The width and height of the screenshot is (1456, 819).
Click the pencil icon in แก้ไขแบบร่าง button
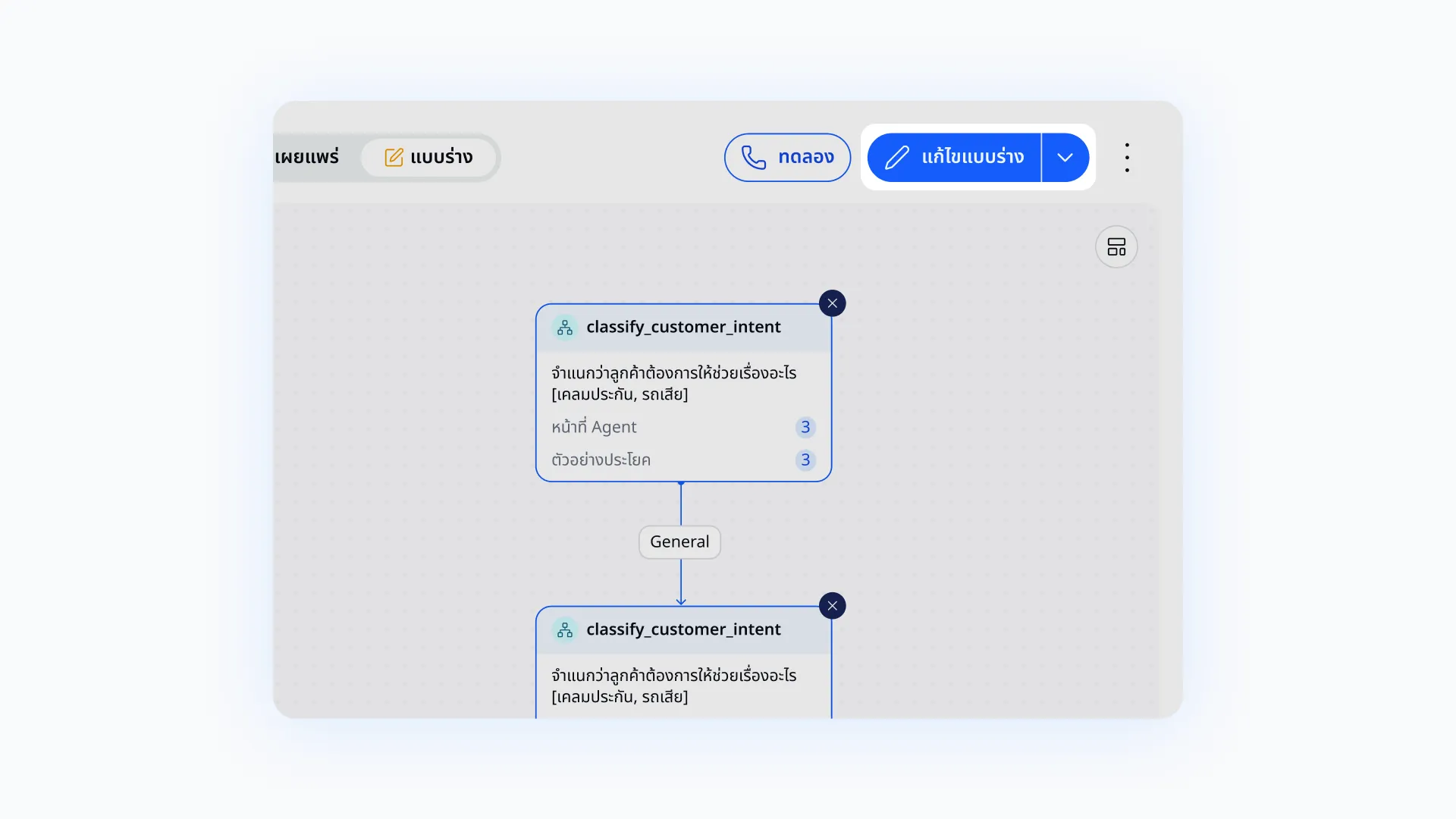click(x=897, y=157)
